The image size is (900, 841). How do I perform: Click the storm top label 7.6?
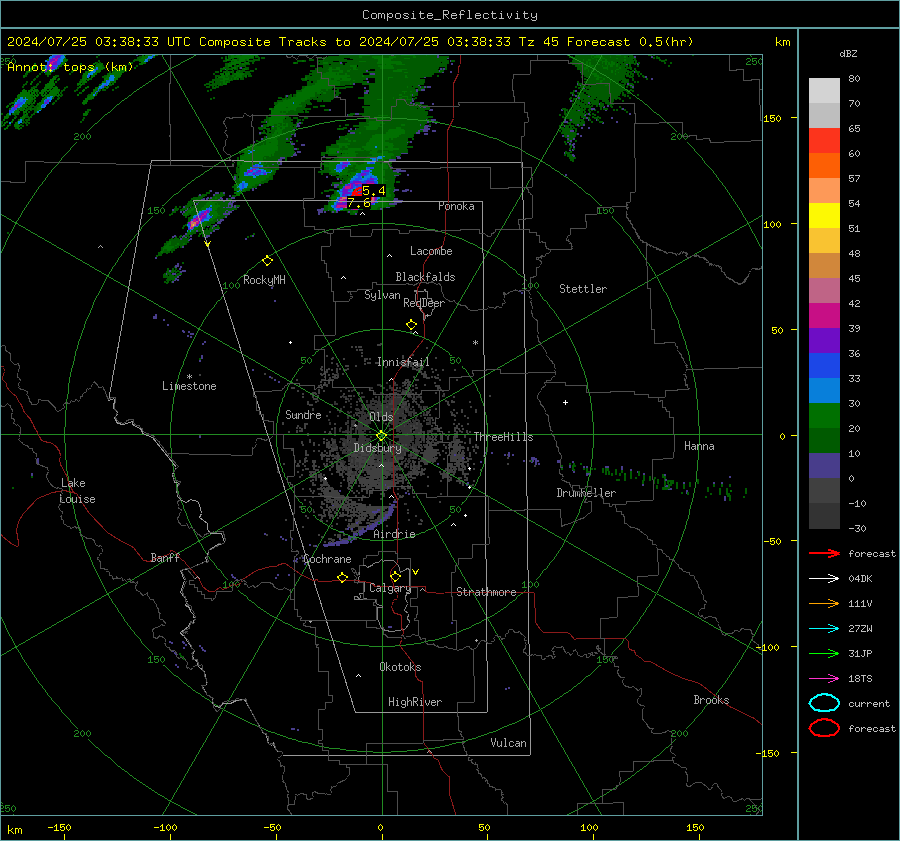[x=359, y=203]
